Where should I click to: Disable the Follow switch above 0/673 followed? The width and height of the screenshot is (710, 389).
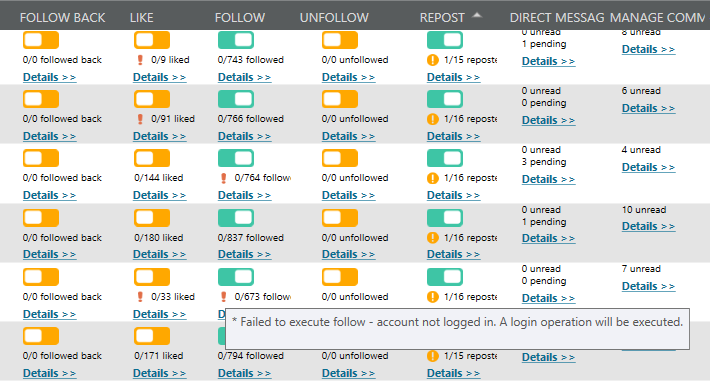click(x=236, y=277)
